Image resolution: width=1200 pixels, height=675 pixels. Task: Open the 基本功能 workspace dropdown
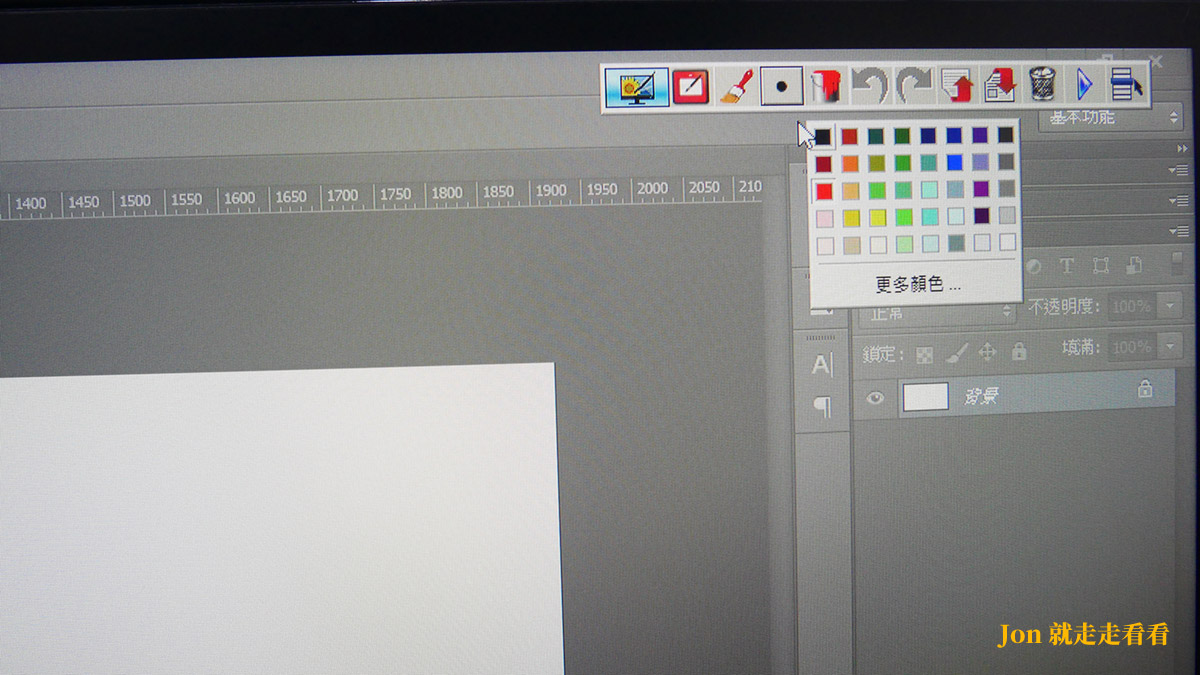click(1110, 118)
